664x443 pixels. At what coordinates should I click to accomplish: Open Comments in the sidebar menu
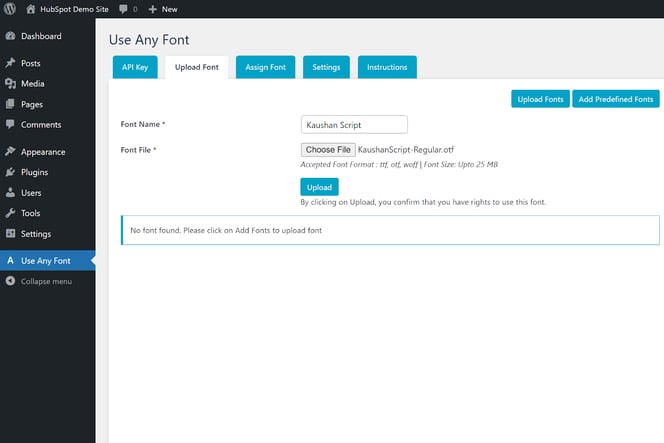[41, 125]
